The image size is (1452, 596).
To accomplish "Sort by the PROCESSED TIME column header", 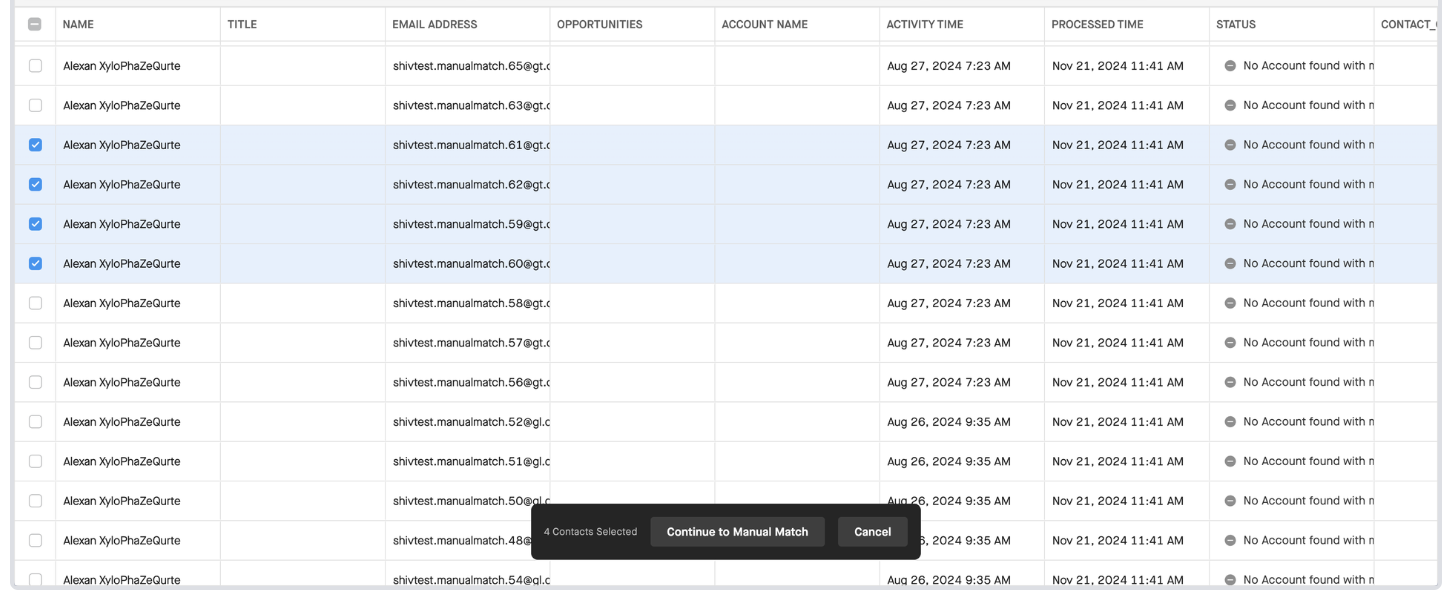I will tap(1097, 24).
